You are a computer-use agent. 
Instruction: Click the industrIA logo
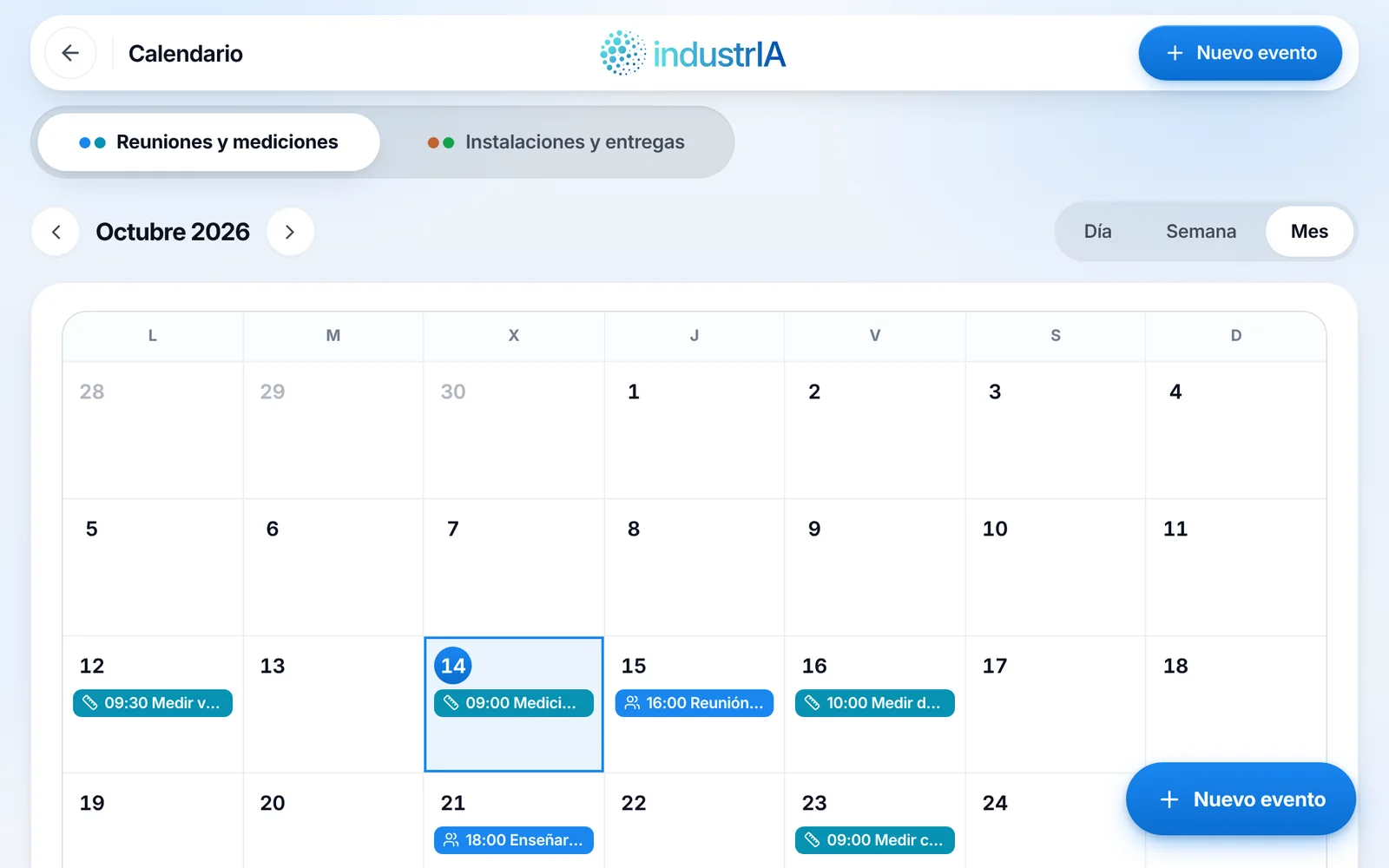coord(693,53)
